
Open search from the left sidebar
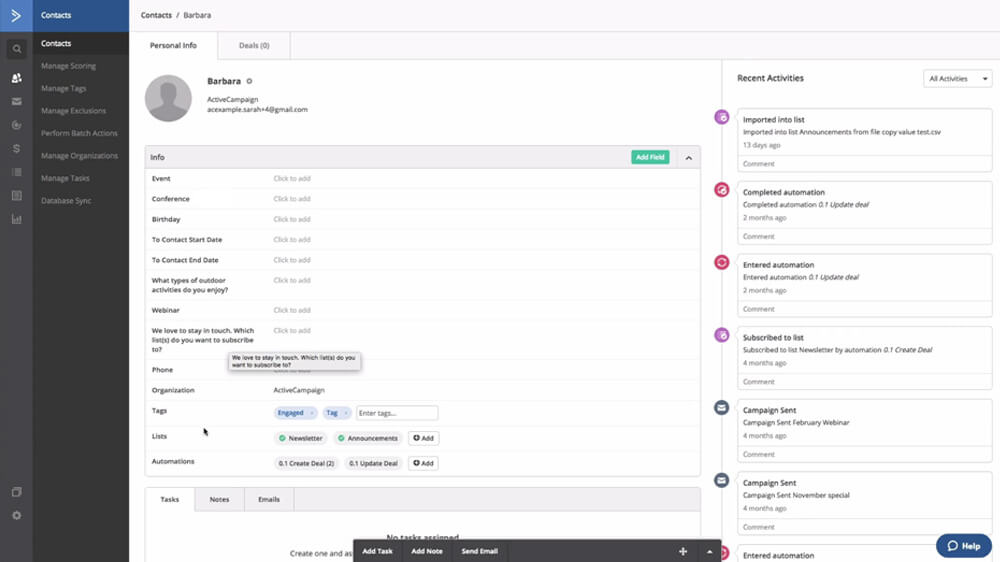point(16,49)
